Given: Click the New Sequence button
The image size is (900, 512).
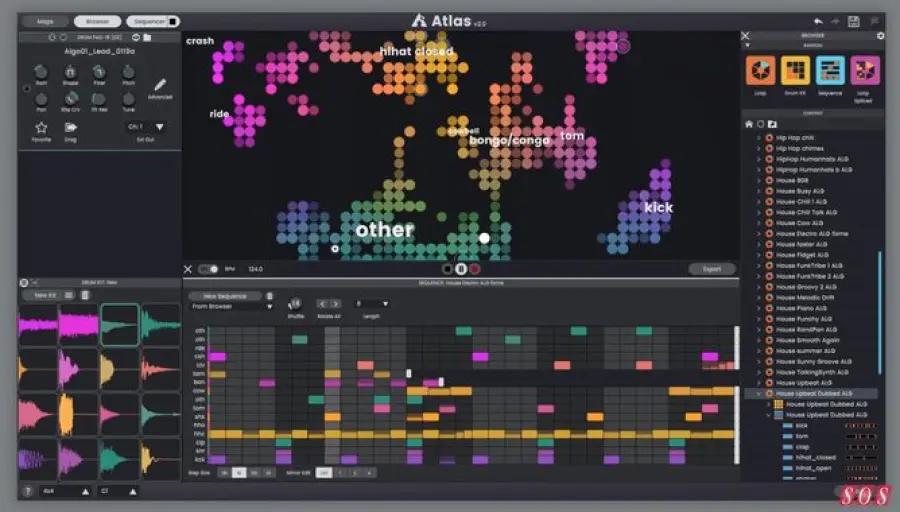Looking at the screenshot, I should (225, 296).
